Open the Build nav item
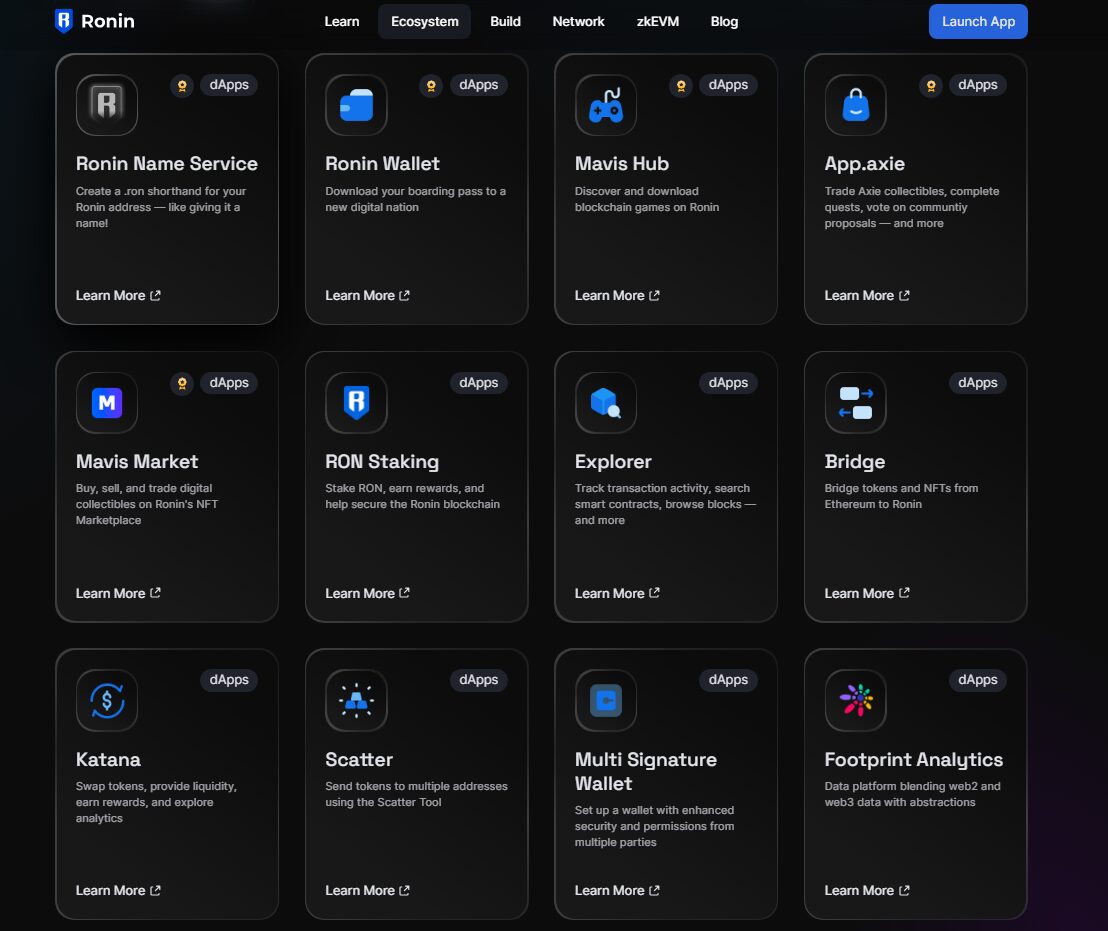 click(505, 21)
